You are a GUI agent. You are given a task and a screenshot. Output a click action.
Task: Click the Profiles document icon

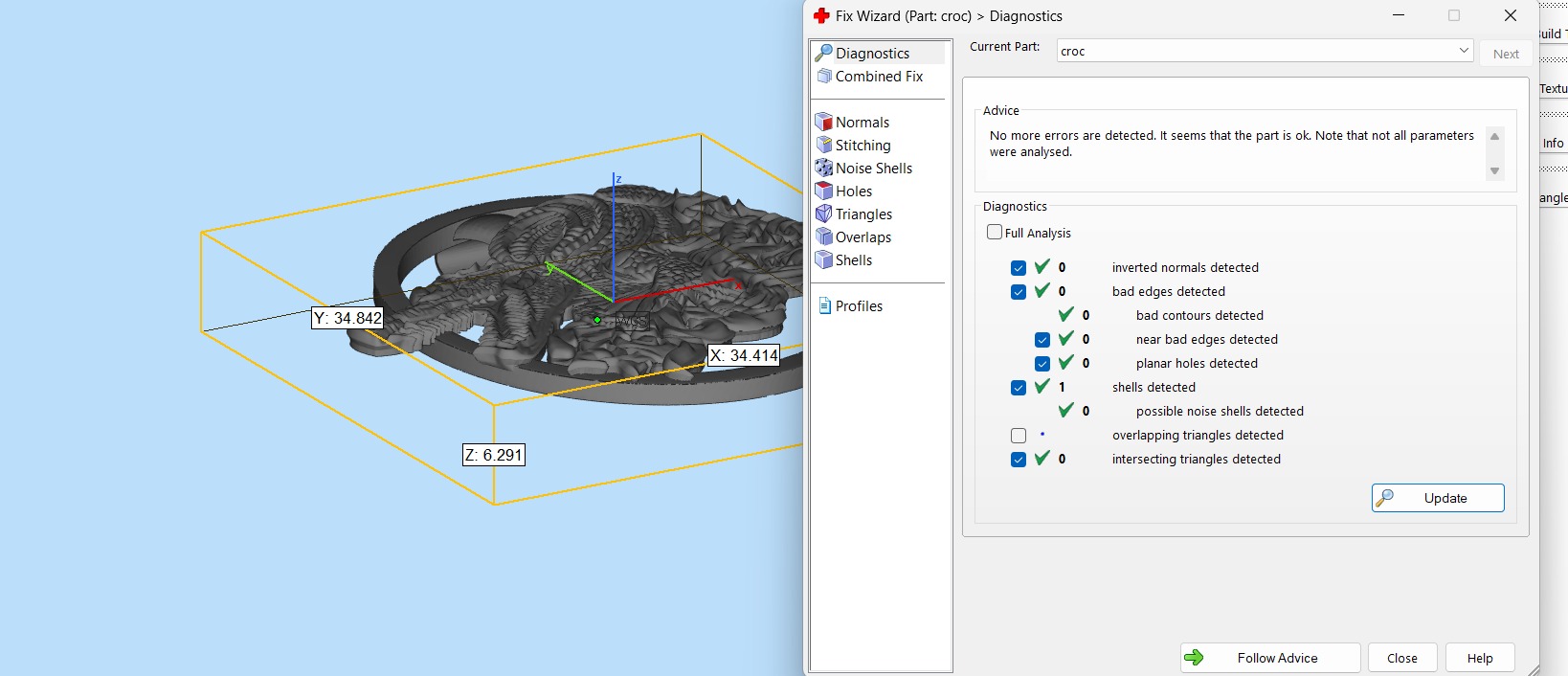click(x=824, y=305)
